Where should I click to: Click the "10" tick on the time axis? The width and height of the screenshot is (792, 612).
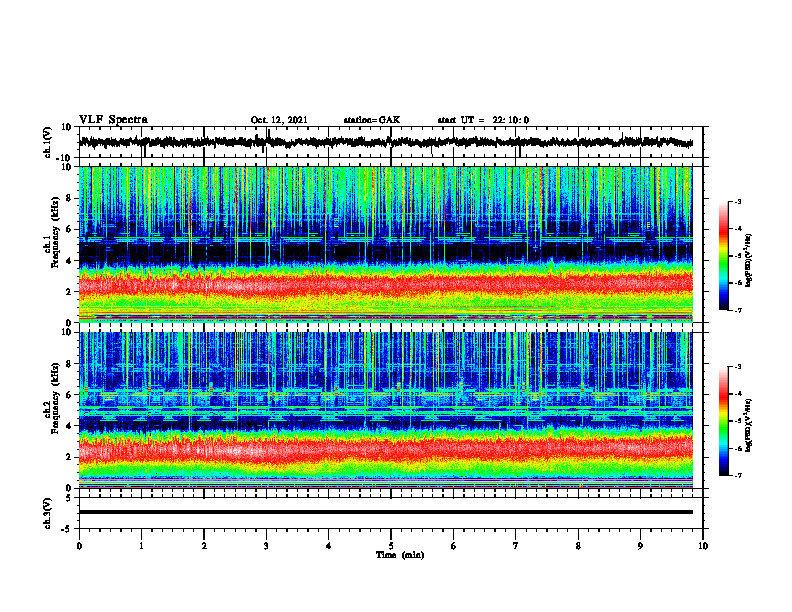click(x=703, y=546)
